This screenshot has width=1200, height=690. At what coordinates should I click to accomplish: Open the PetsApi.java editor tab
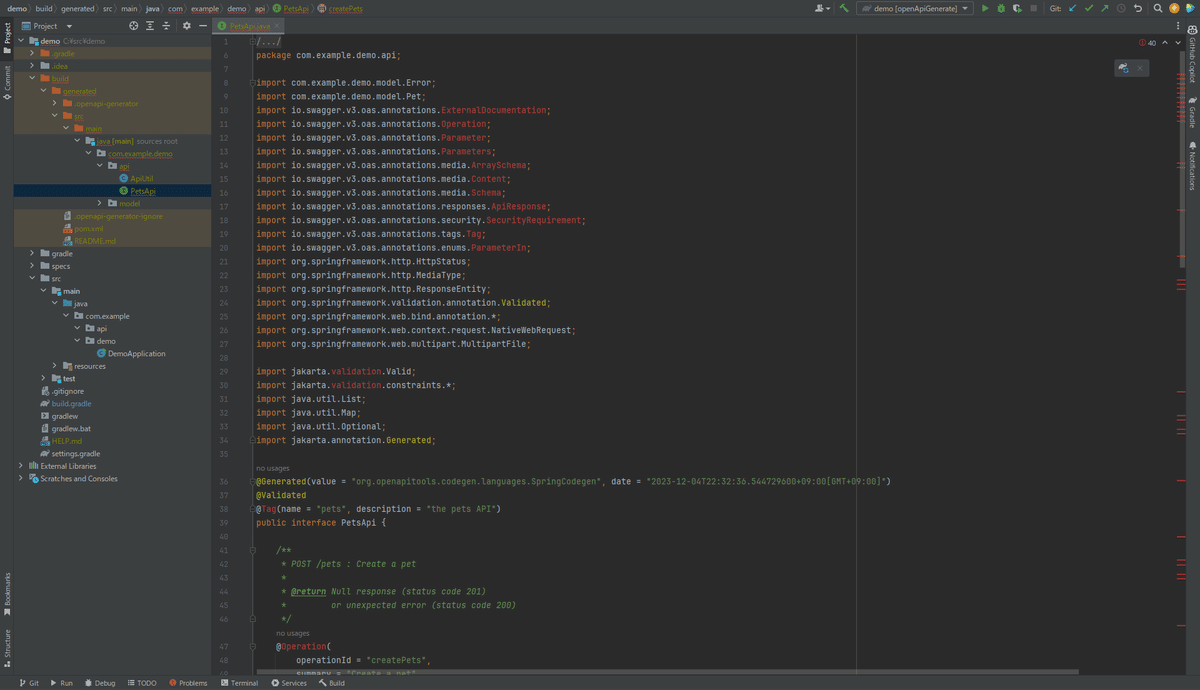point(250,27)
